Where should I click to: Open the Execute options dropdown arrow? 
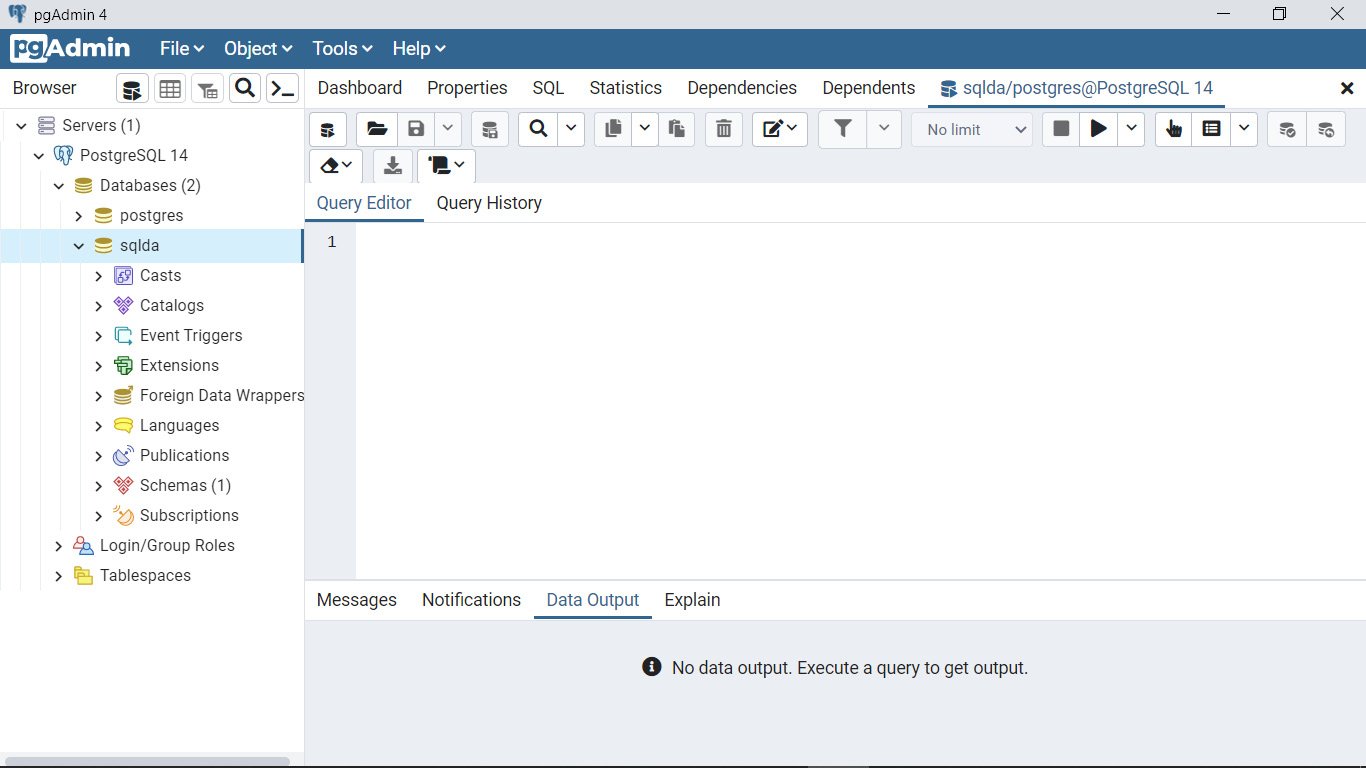click(1131, 130)
